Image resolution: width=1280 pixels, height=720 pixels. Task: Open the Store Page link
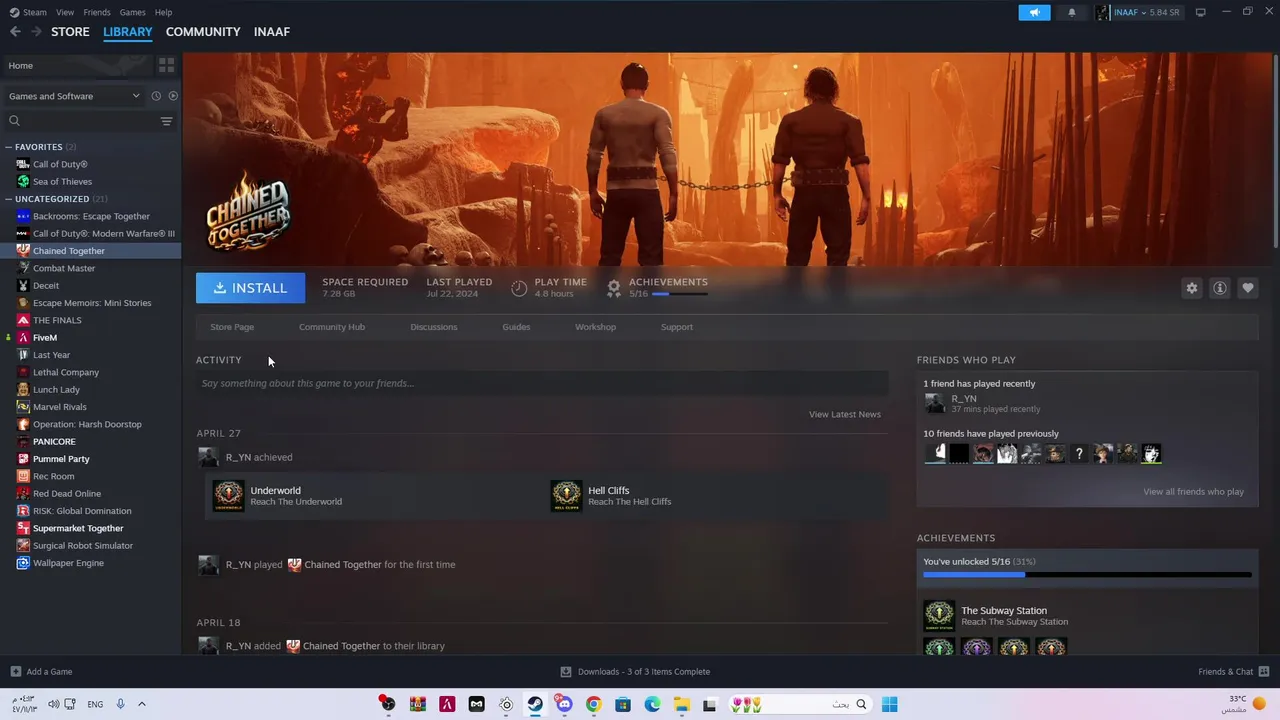coord(232,327)
